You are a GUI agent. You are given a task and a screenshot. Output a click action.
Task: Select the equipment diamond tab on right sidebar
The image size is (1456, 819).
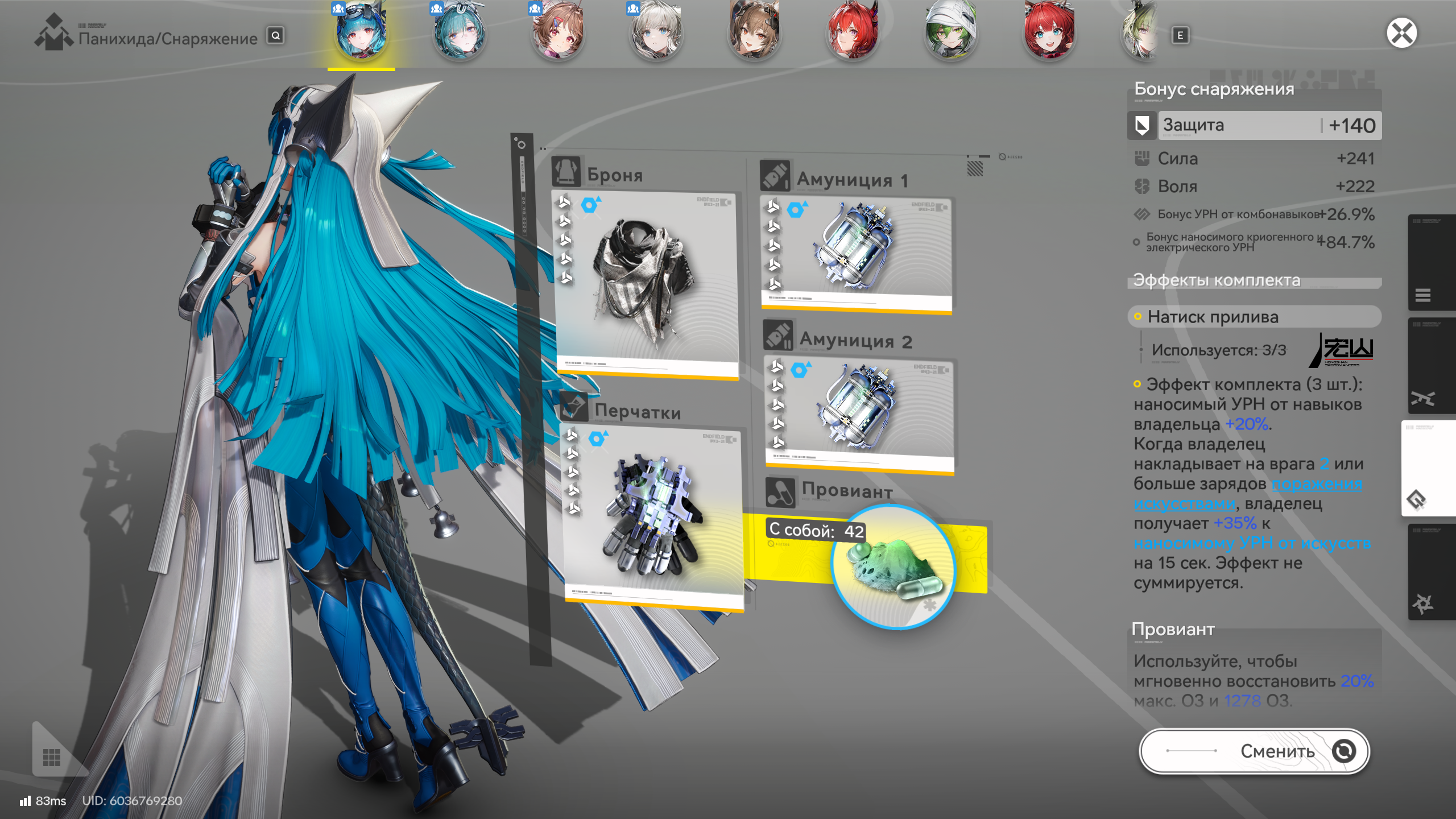pos(1417,500)
